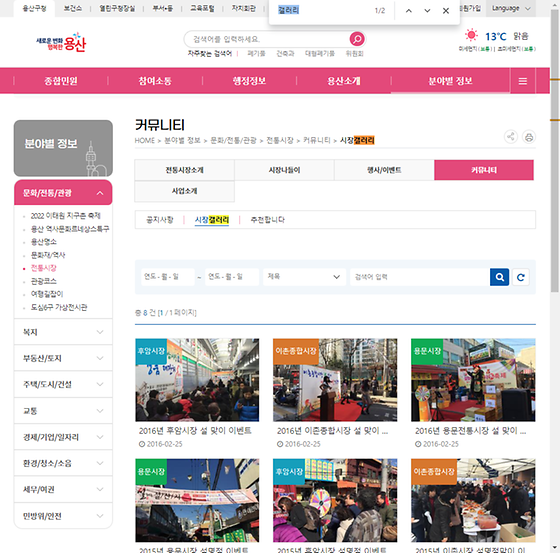Open 2016년 용문전통시장 설 맞이 thumbnail

pos(473,380)
